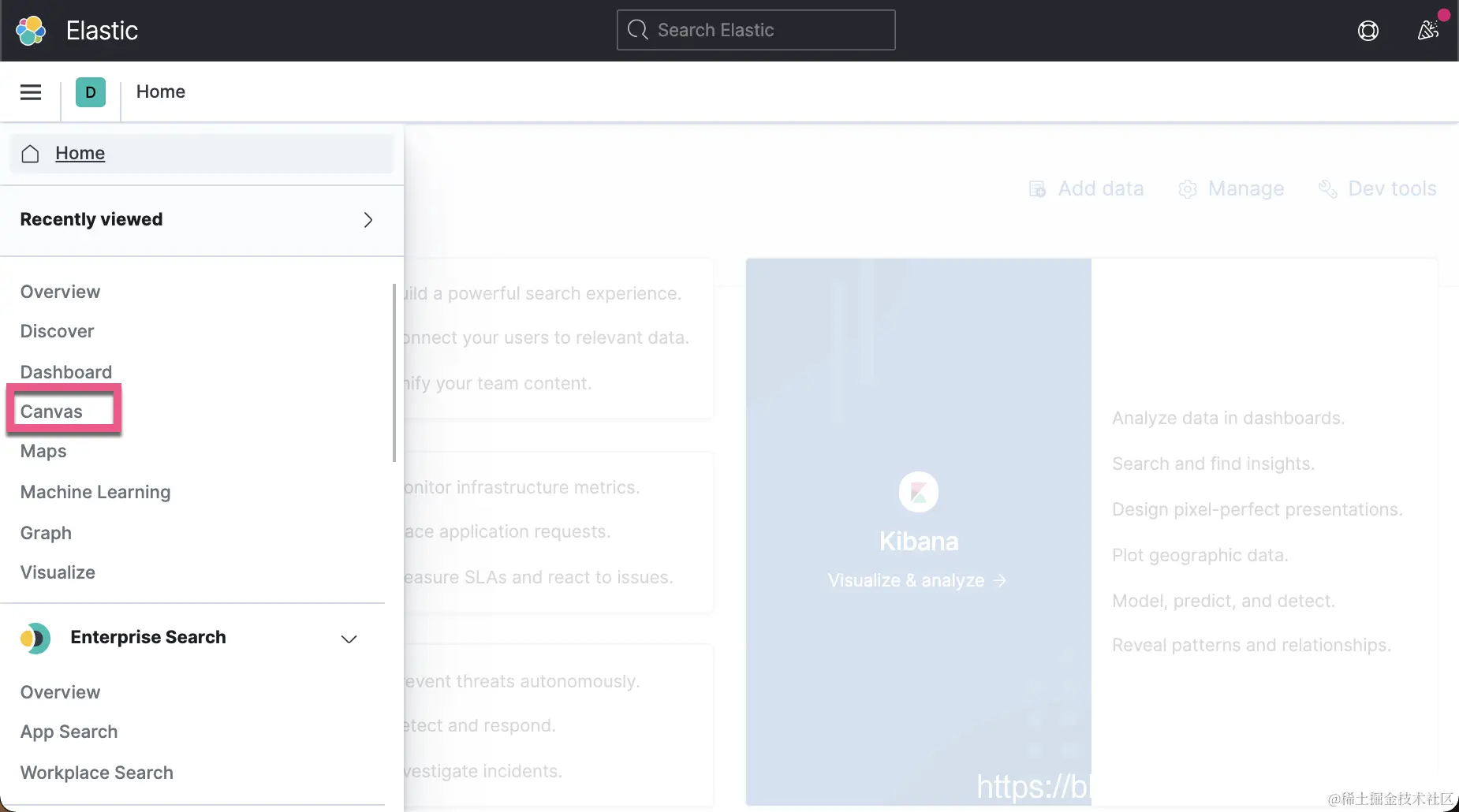The image size is (1459, 812).
Task: Open the hamburger navigation menu
Action: (x=31, y=92)
